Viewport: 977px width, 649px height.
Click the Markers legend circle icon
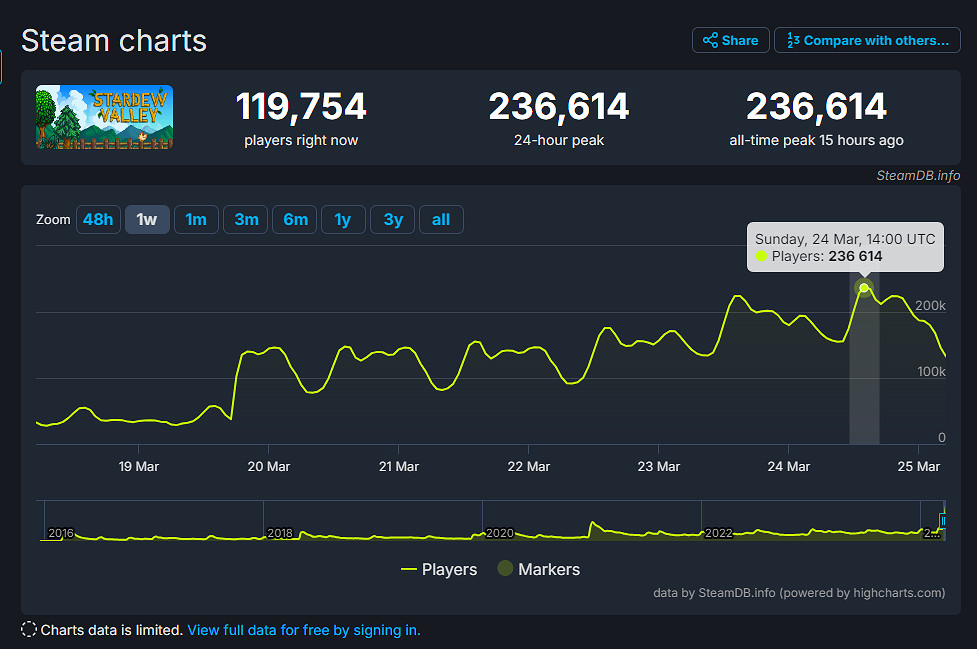pyautogui.click(x=506, y=569)
